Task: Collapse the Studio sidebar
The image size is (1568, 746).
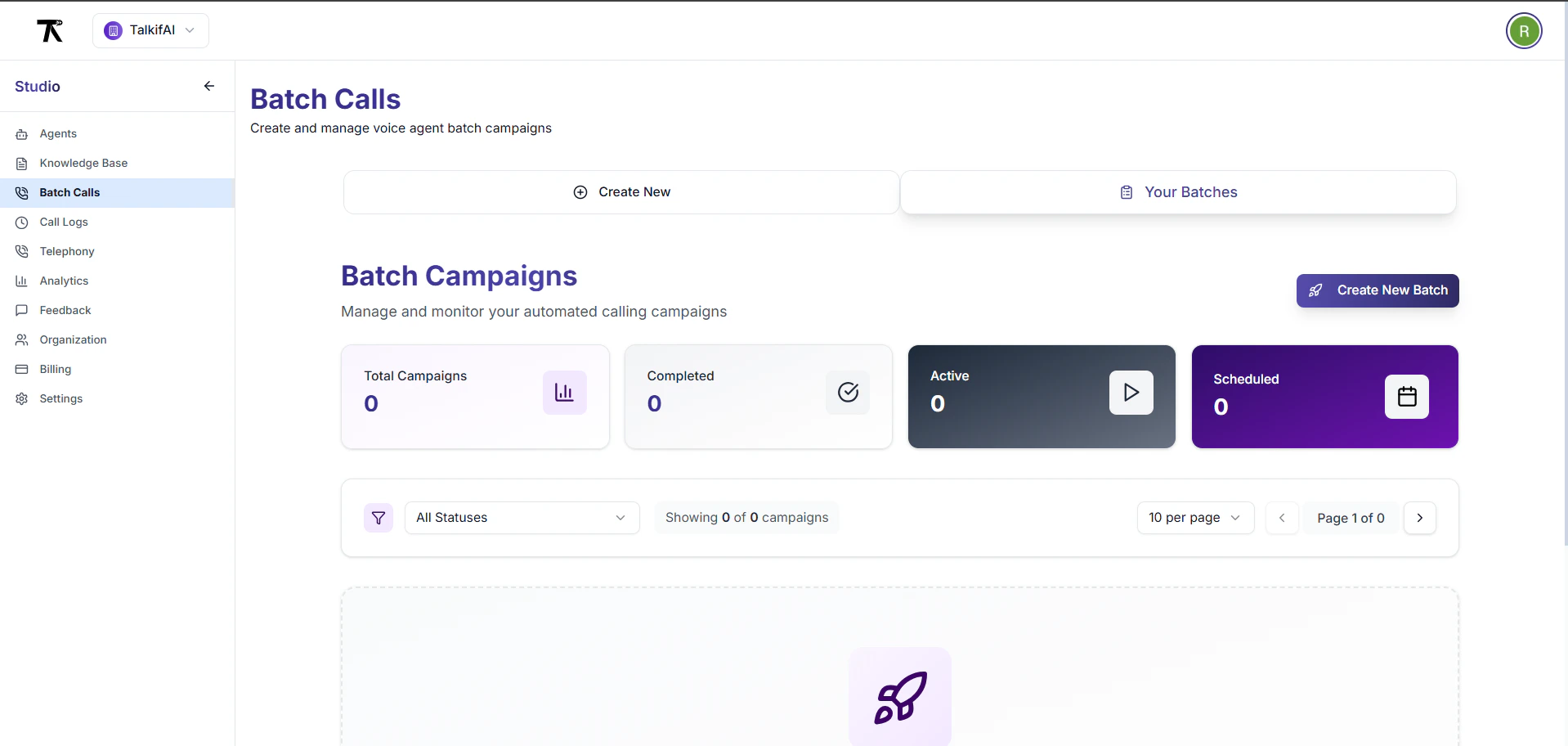Action: point(208,86)
